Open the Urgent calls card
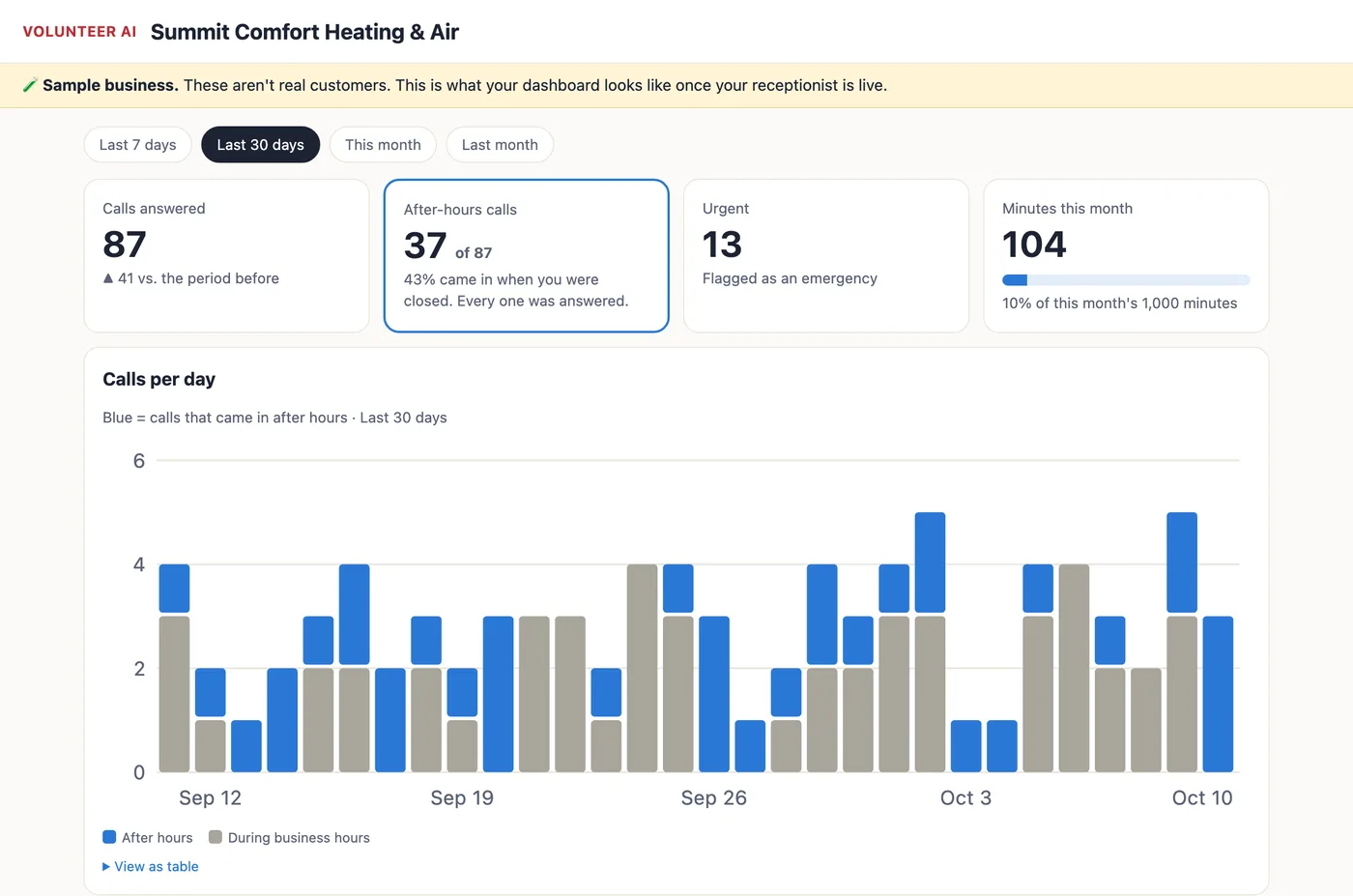The width and height of the screenshot is (1353, 896). coord(826,255)
